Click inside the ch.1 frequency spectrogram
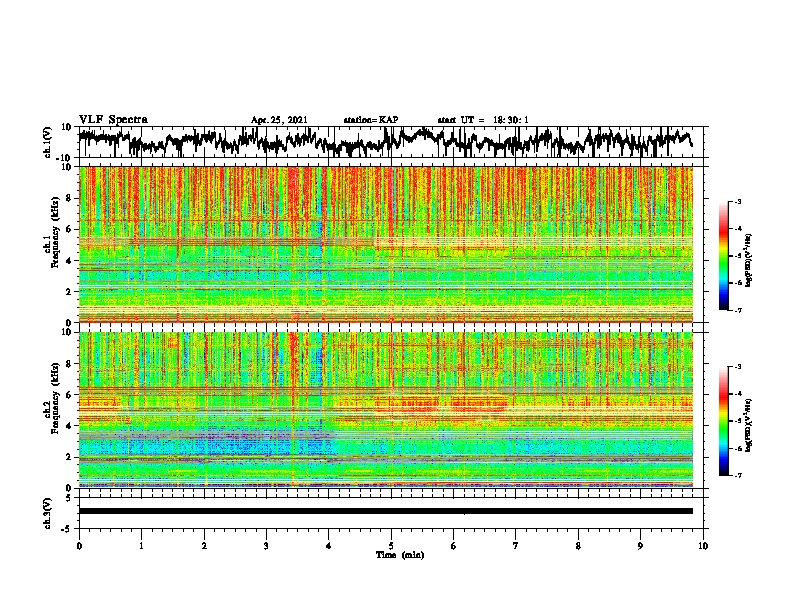 click(386, 244)
